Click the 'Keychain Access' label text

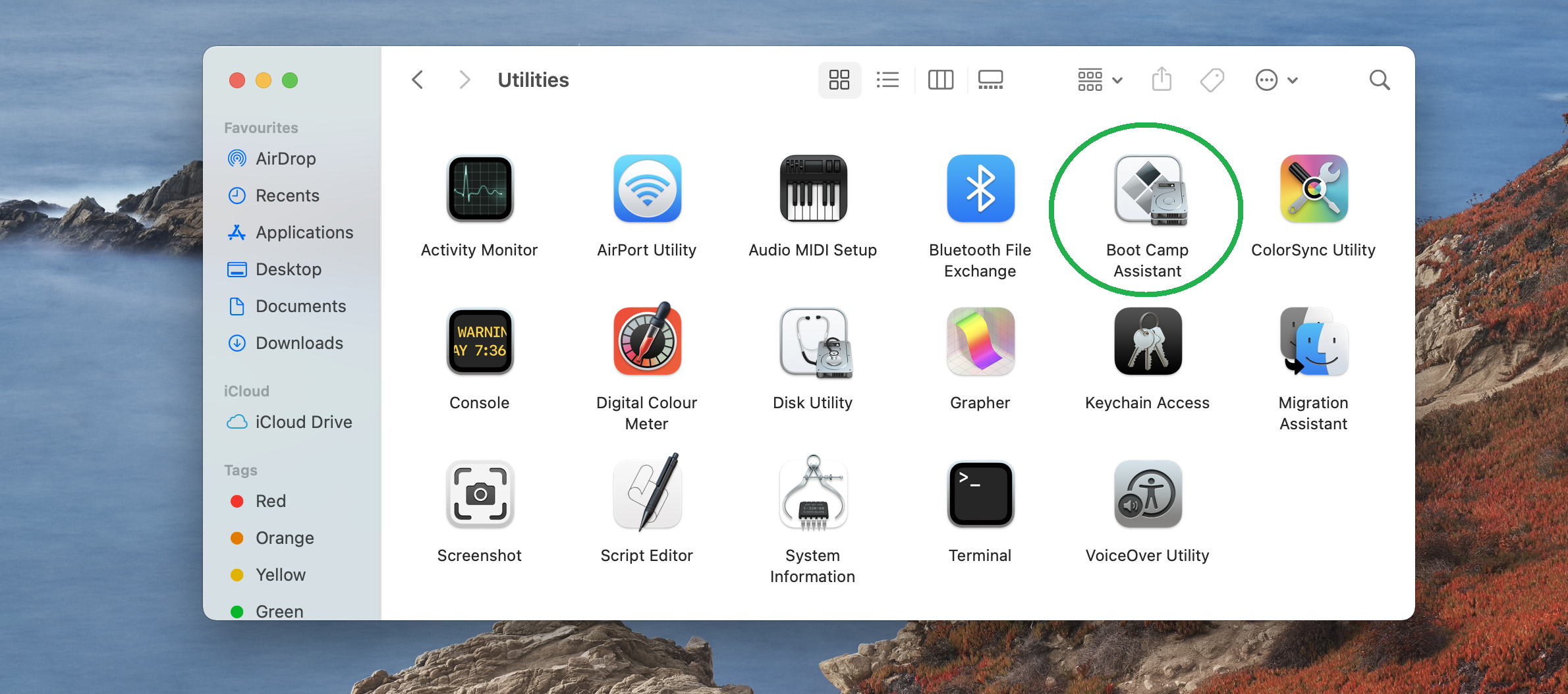pyautogui.click(x=1147, y=403)
